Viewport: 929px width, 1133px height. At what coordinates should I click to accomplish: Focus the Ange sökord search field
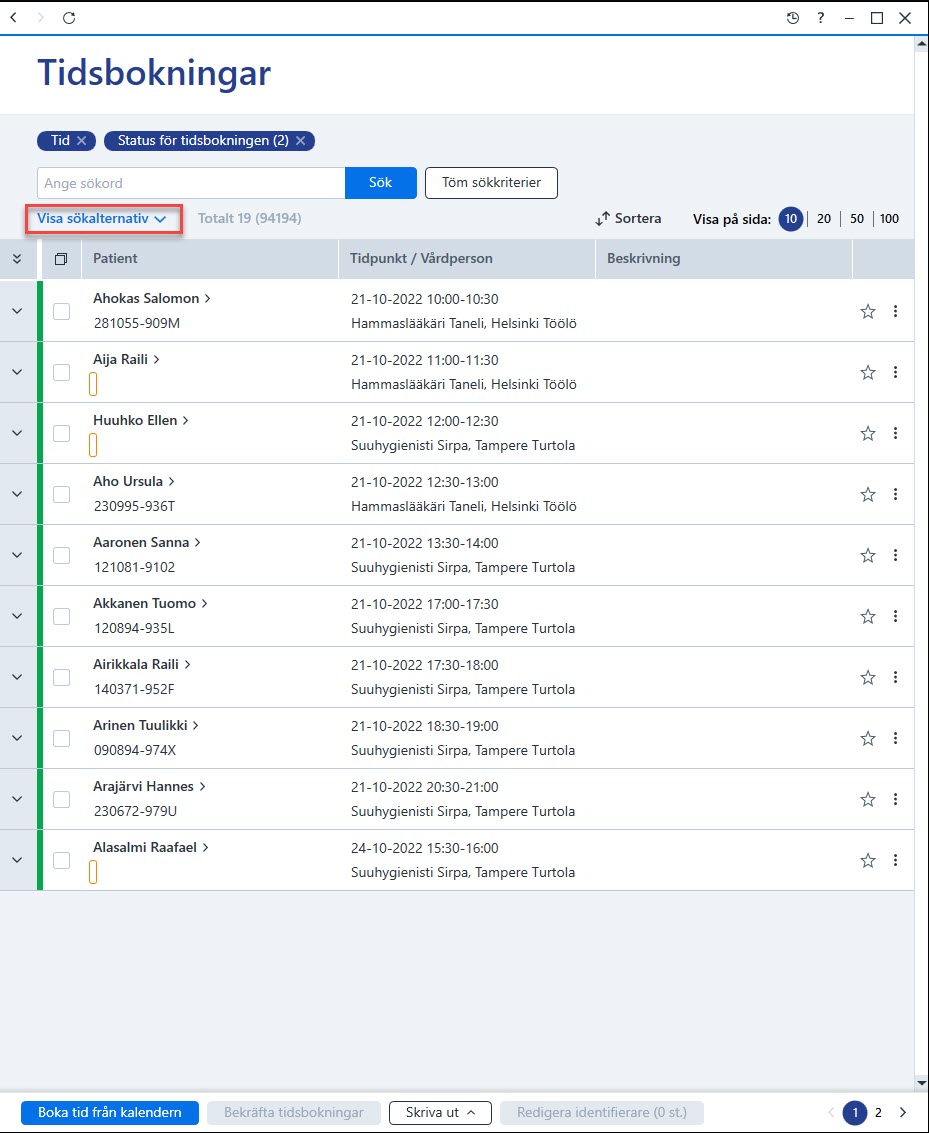coord(191,183)
